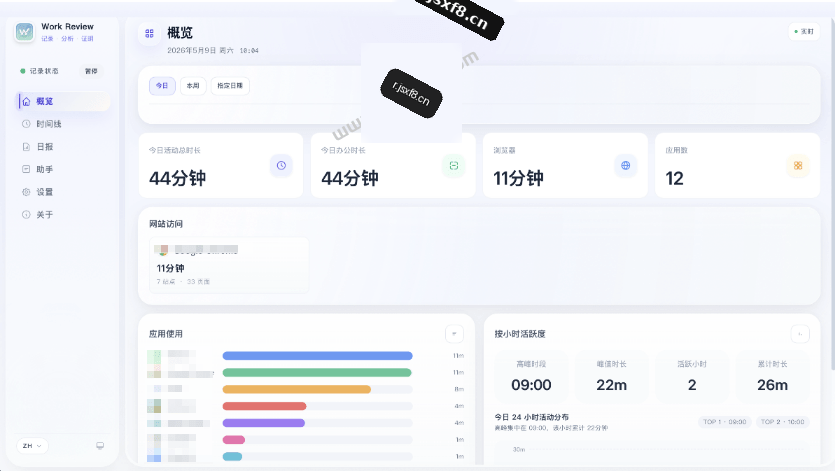This screenshot has width=835, height=471.
Task: Click the active hours 2 tile
Action: tap(692, 377)
